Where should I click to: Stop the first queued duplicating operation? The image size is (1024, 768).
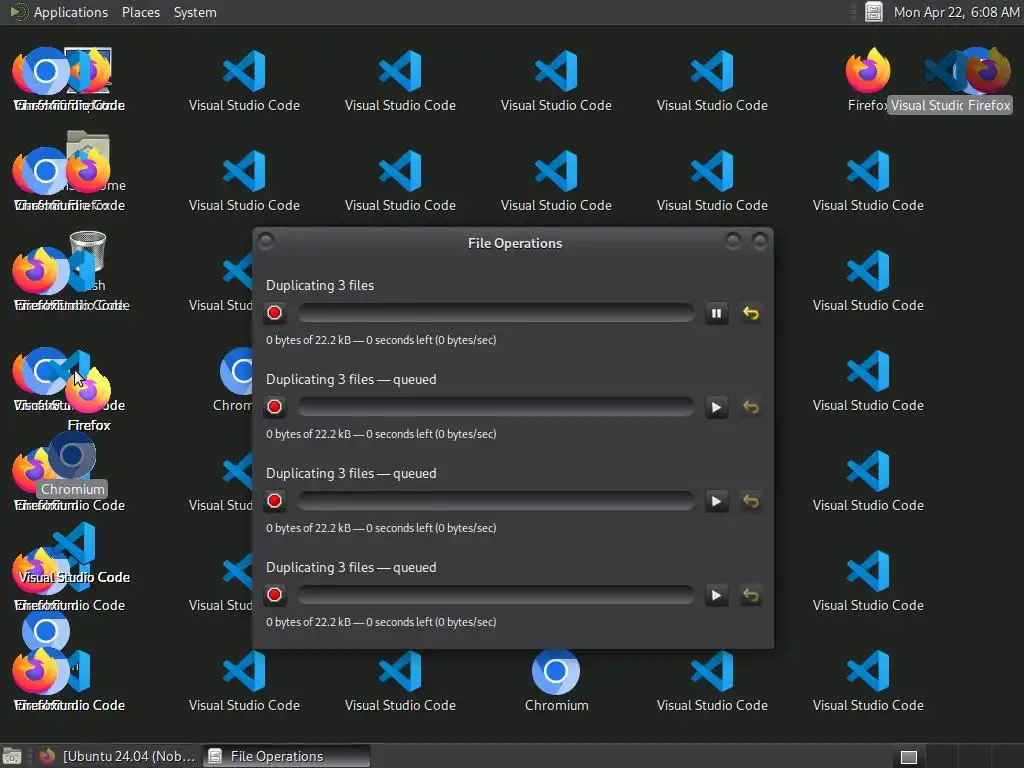coord(274,407)
